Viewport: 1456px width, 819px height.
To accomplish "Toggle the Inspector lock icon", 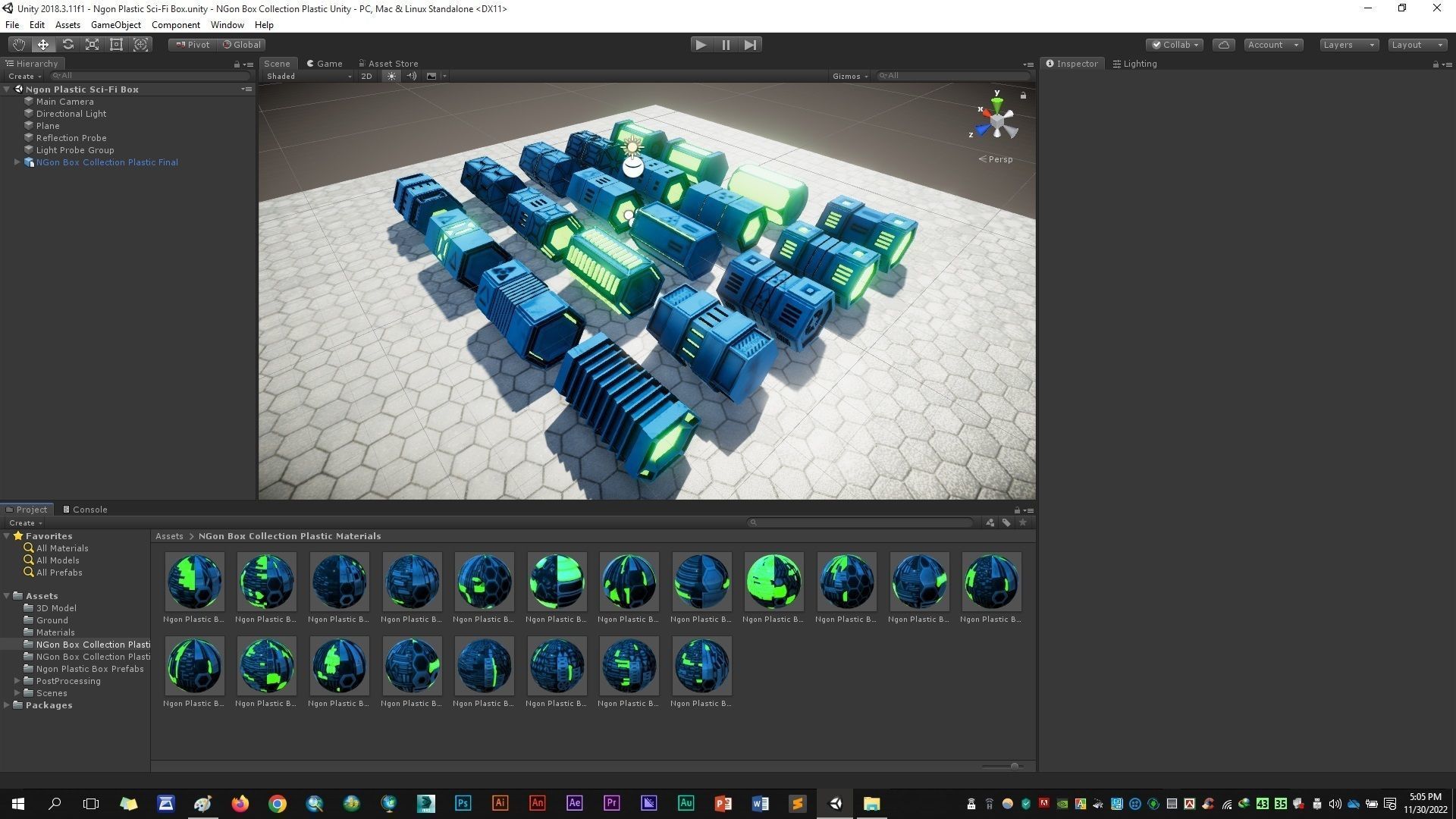I will 1436,64.
